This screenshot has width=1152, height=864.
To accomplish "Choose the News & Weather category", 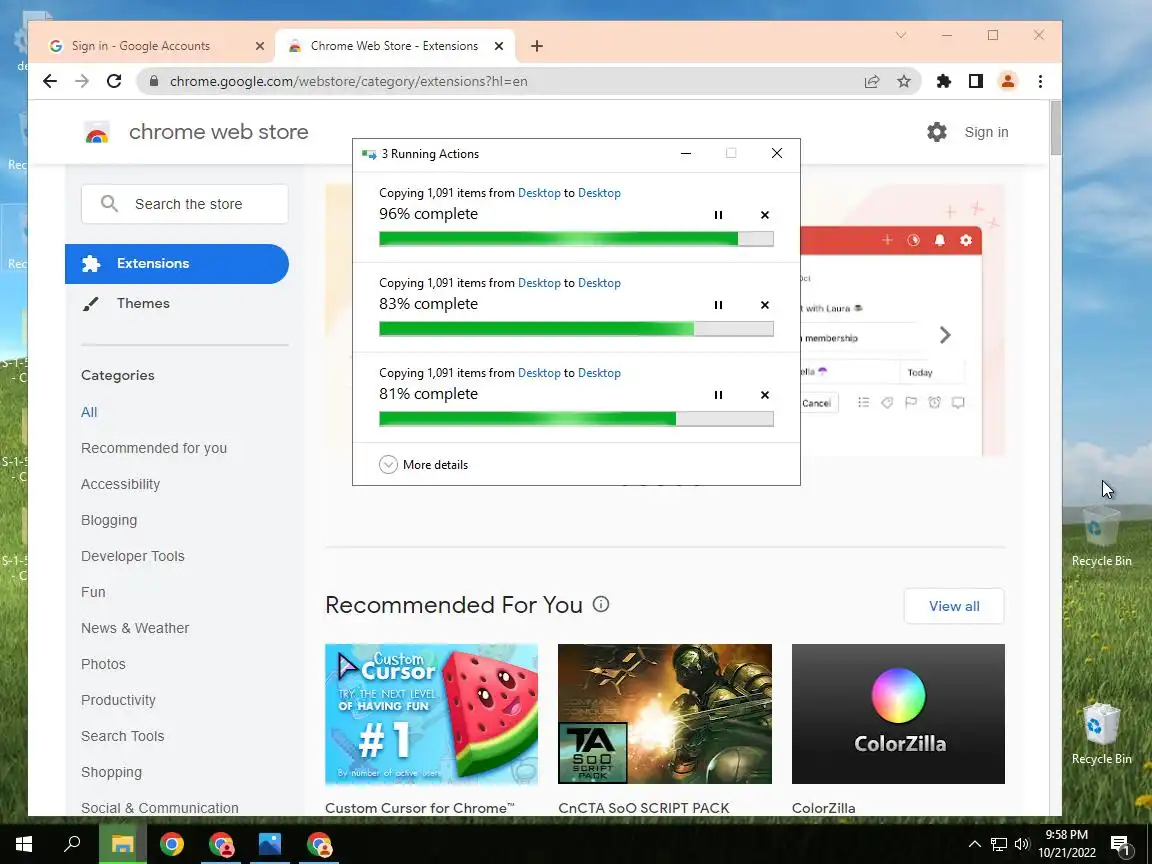I will (135, 628).
